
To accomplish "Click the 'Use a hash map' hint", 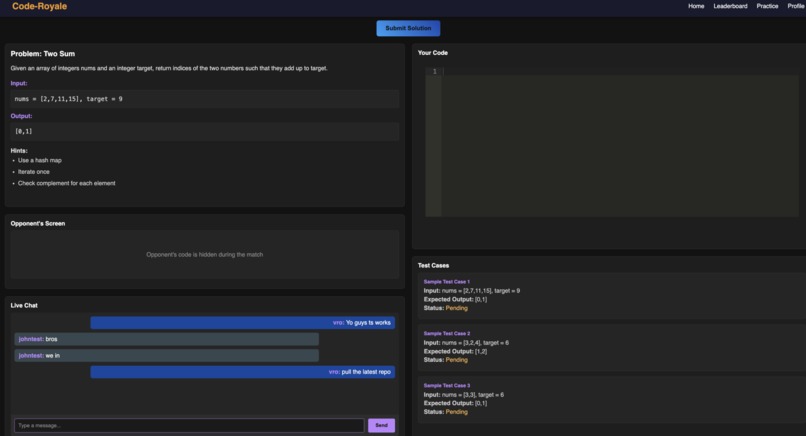I will click(40, 160).
